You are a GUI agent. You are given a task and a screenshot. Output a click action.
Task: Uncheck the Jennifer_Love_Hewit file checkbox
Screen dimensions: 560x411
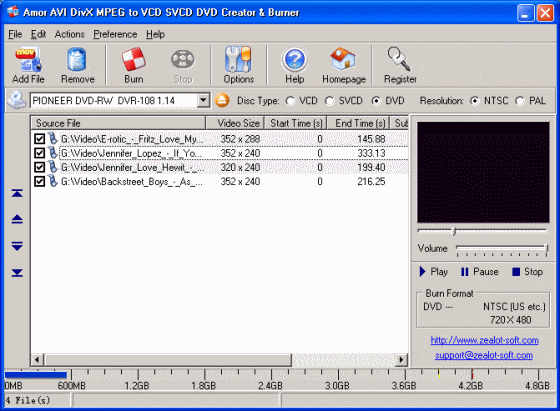39,167
